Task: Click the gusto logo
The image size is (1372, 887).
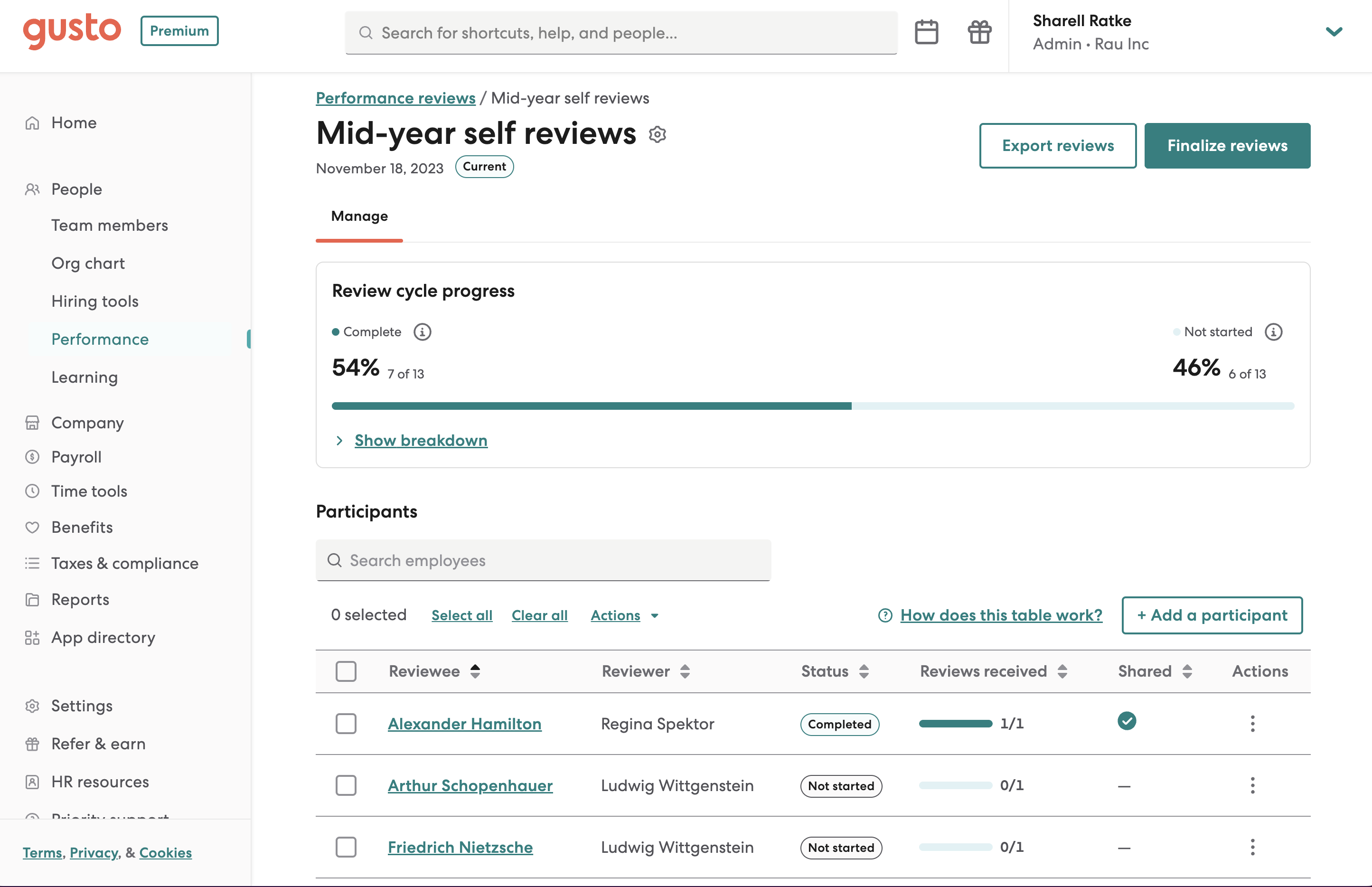Action: (x=72, y=31)
